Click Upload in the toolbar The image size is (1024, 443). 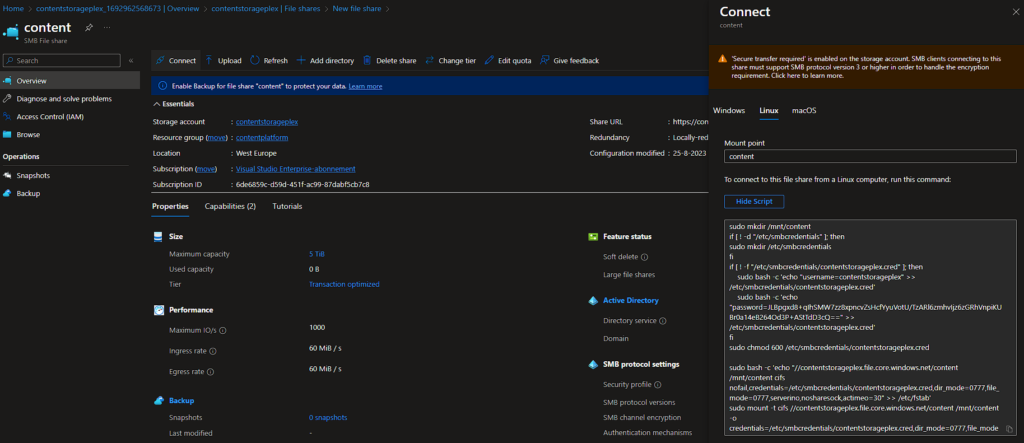click(x=223, y=60)
